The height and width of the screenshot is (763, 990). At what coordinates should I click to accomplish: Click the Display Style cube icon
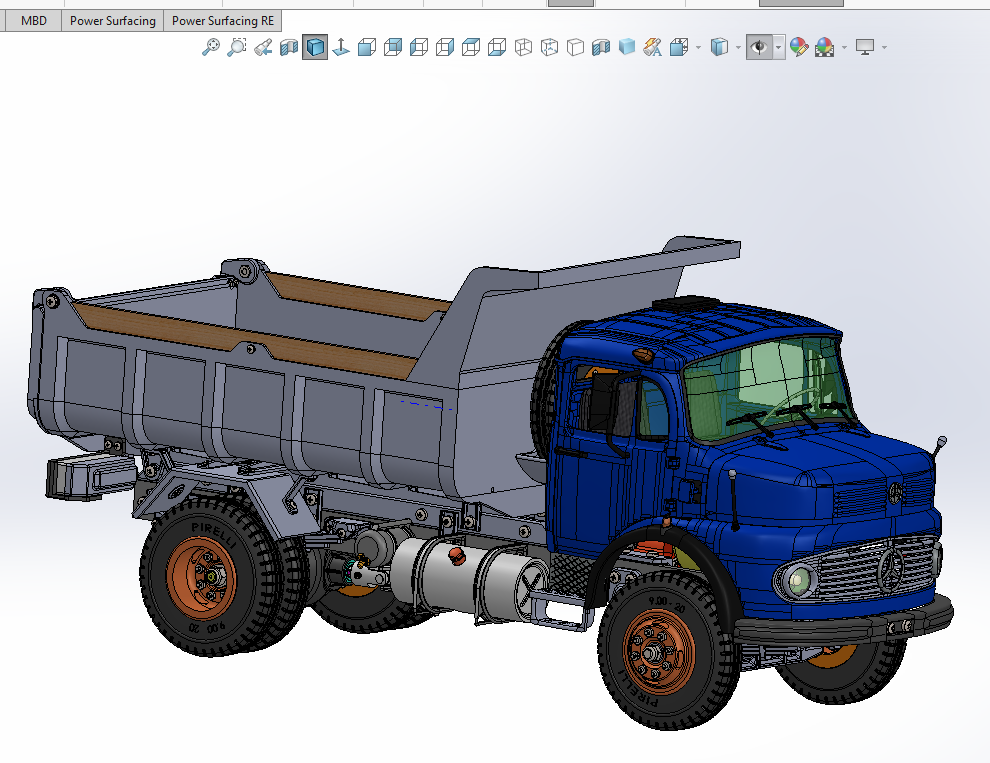[719, 47]
